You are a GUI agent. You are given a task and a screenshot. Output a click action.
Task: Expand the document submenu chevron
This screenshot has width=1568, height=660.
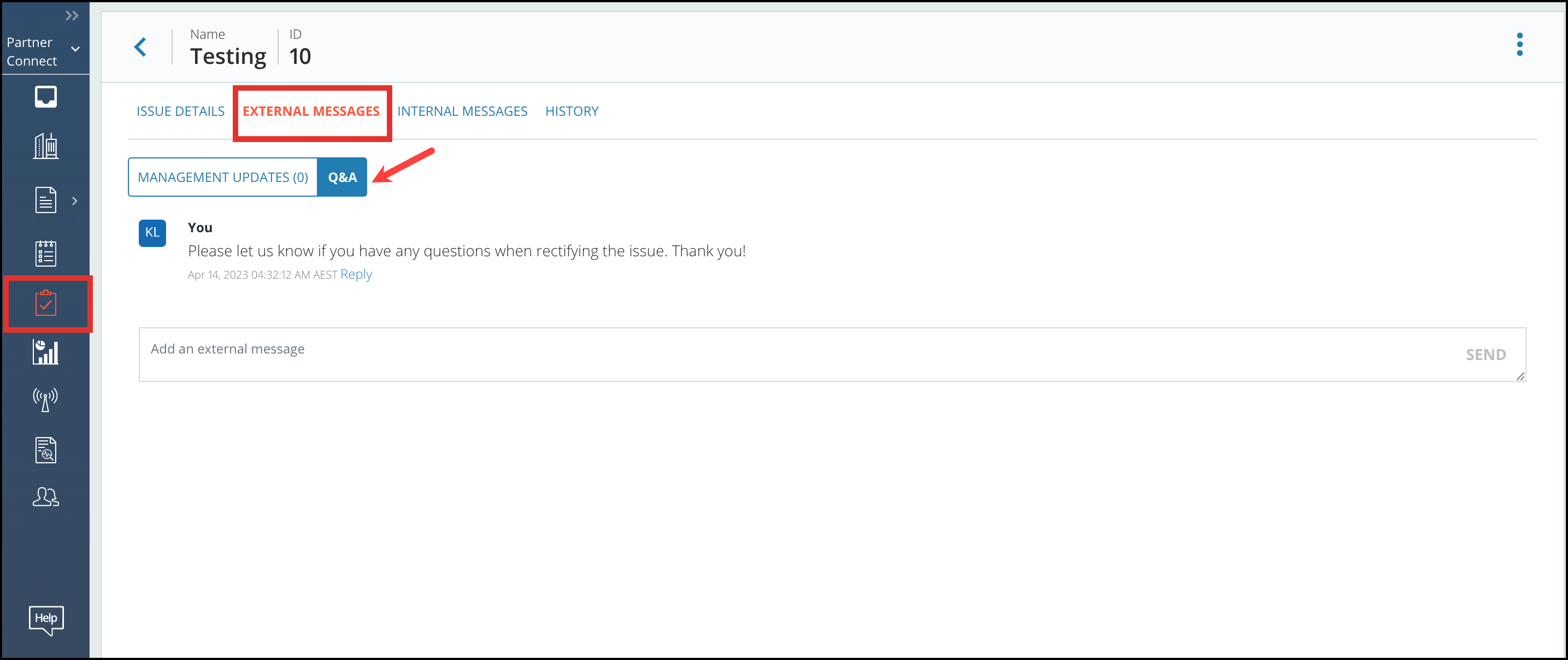75,201
